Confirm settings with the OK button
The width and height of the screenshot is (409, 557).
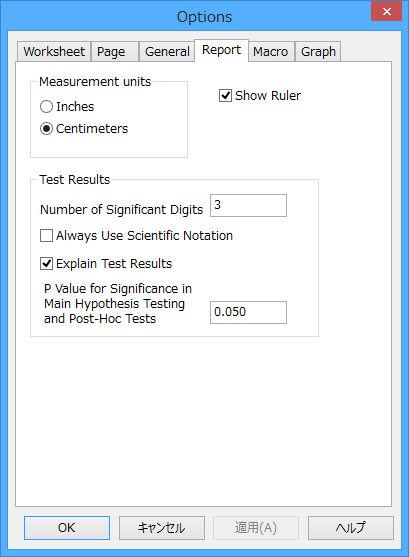[x=67, y=528]
